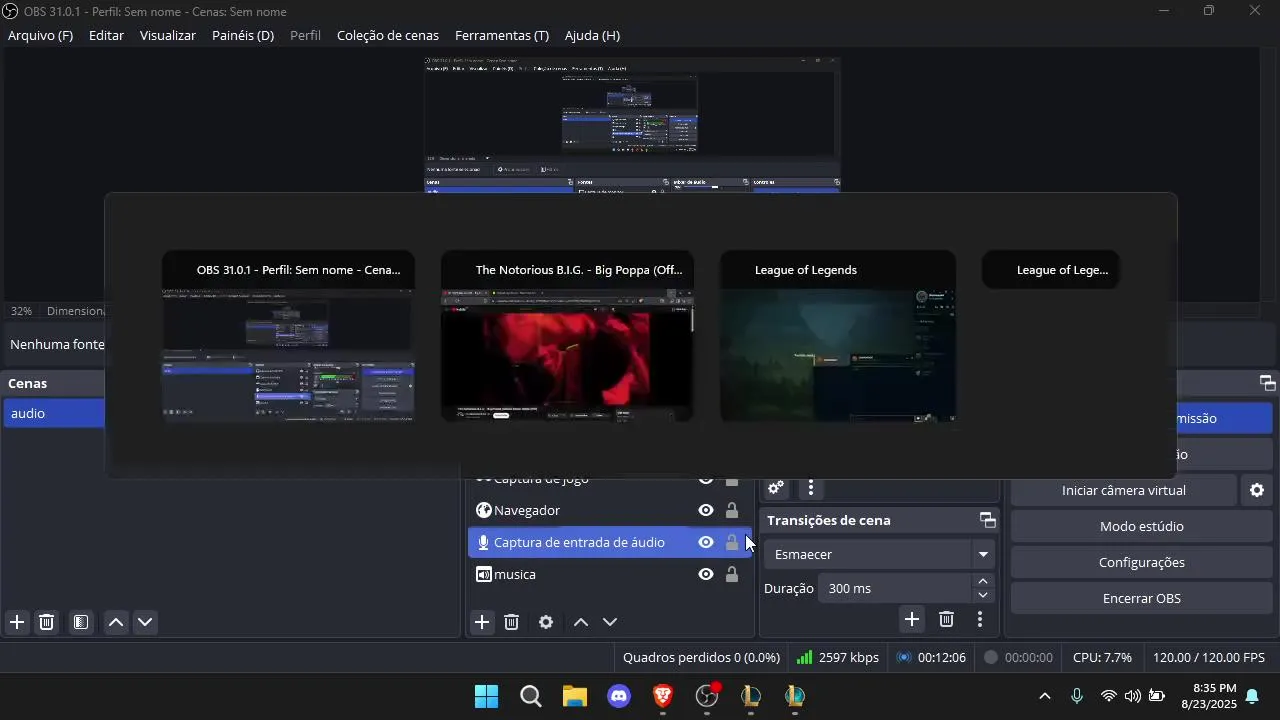Select the audio scene
Viewport: 1280px width, 720px height.
click(x=55, y=413)
